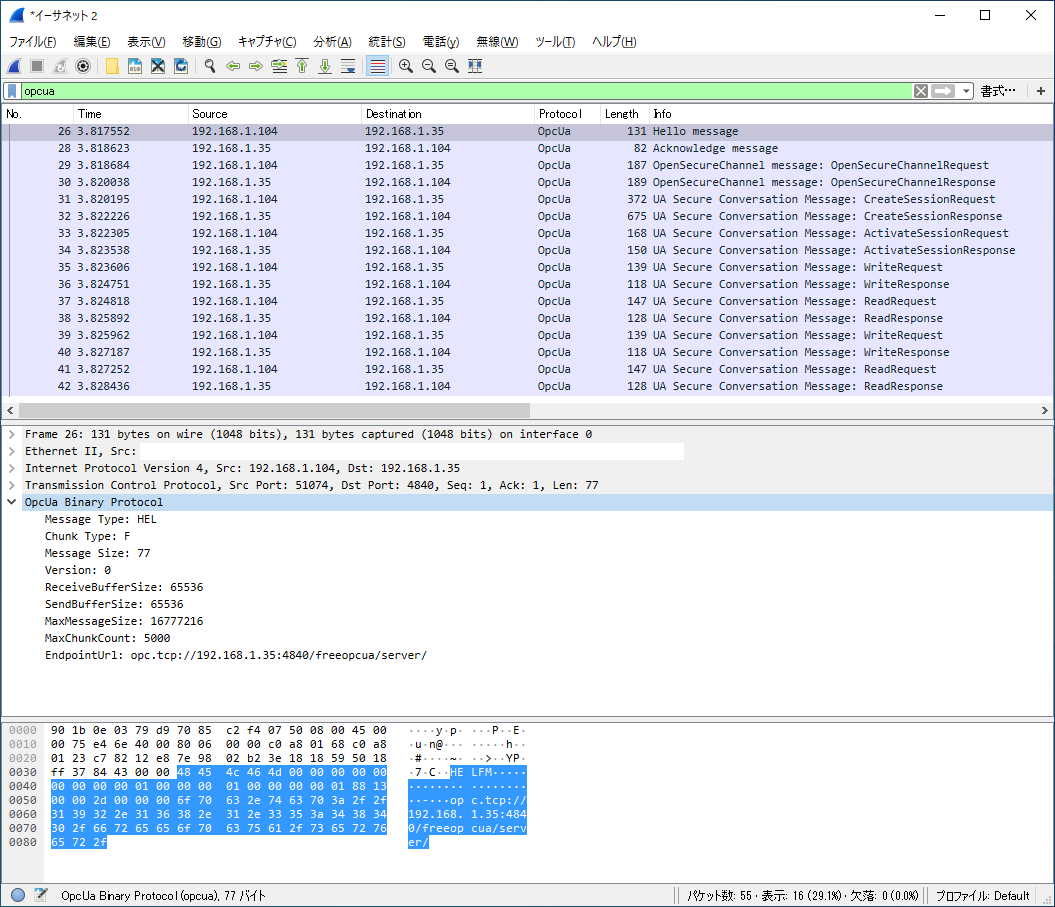Sort packets by the Time column
Screen dimensions: 1055x907
131,114
